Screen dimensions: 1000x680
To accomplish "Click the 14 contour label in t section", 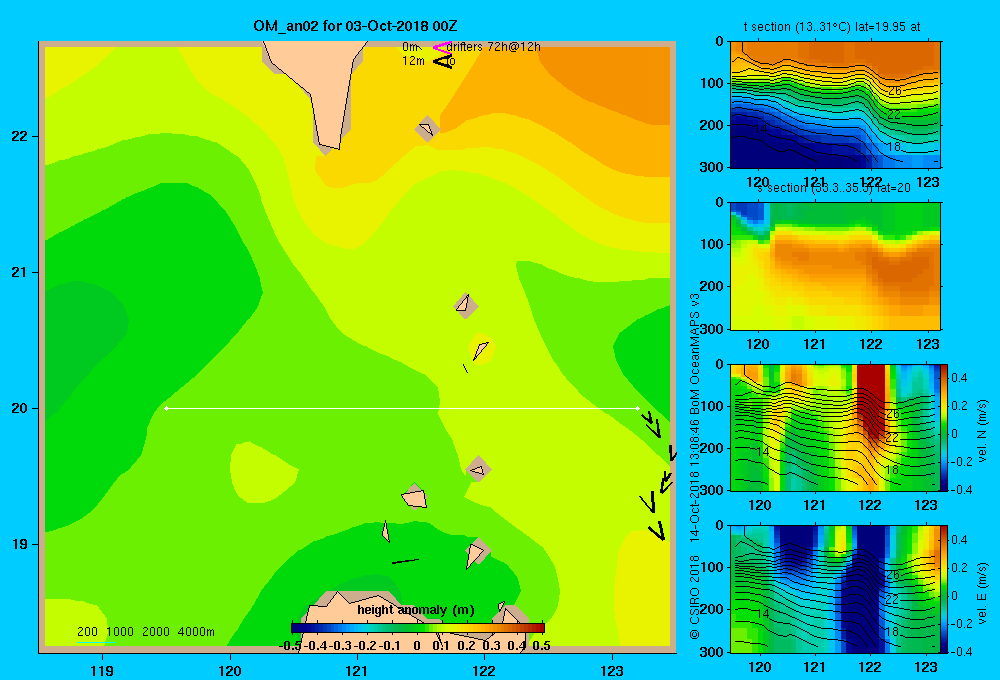I will point(761,129).
